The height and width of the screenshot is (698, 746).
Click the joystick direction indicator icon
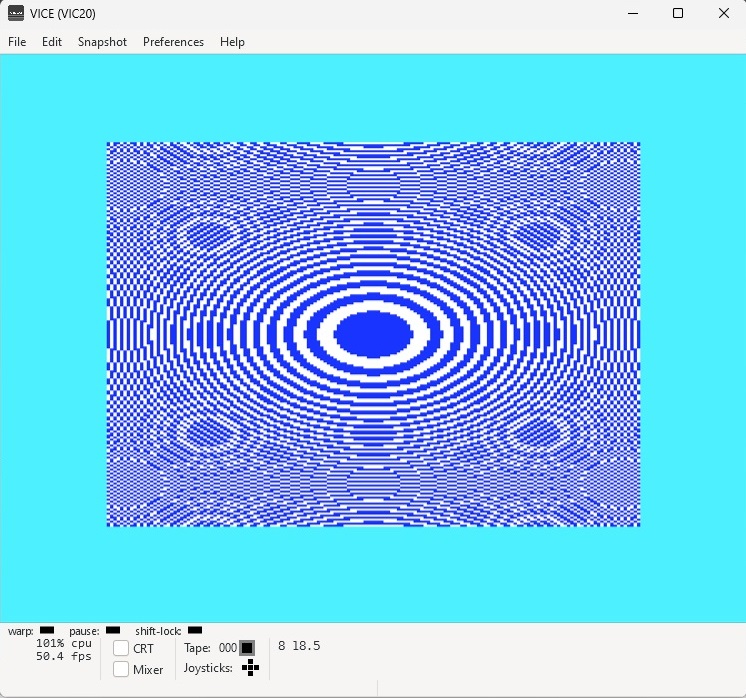coord(250,668)
